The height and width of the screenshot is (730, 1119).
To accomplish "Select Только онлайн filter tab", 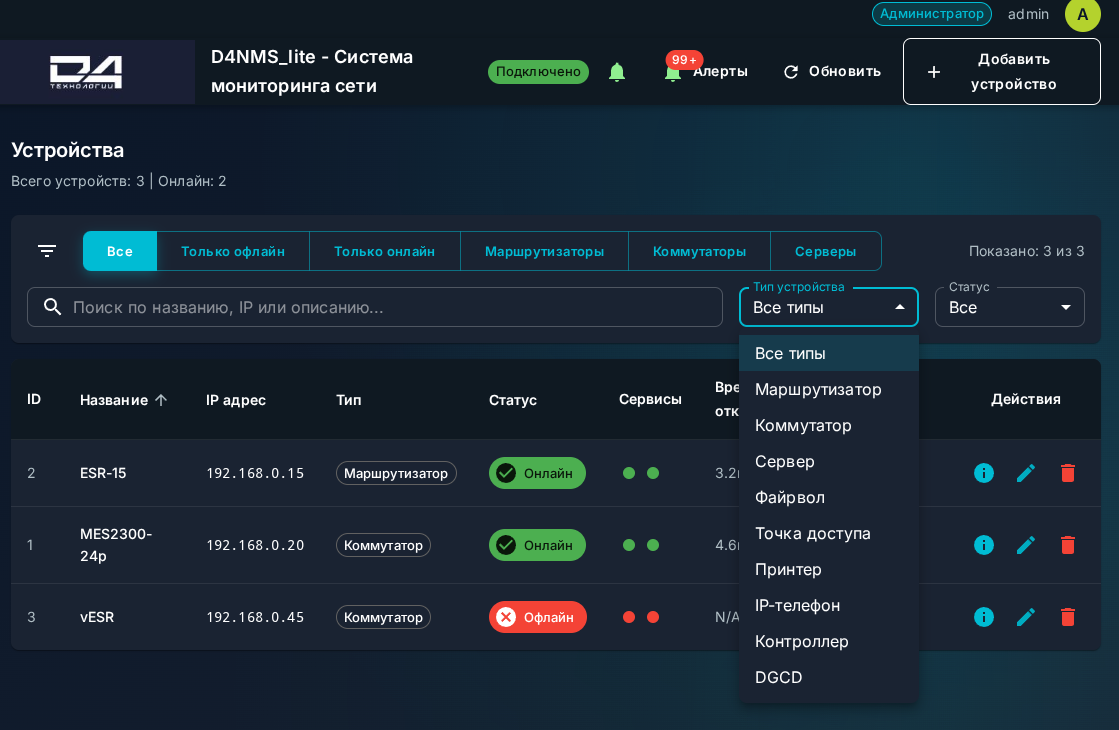I will (385, 251).
